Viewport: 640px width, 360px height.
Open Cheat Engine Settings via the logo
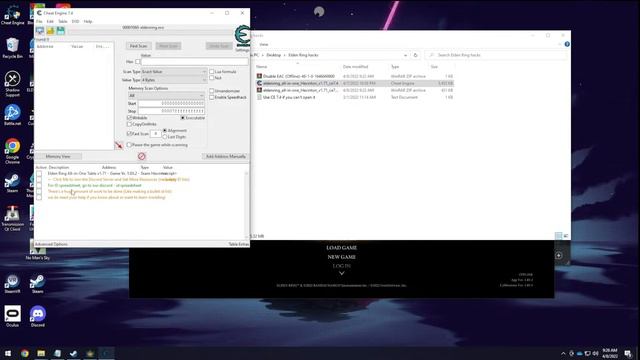242,37
